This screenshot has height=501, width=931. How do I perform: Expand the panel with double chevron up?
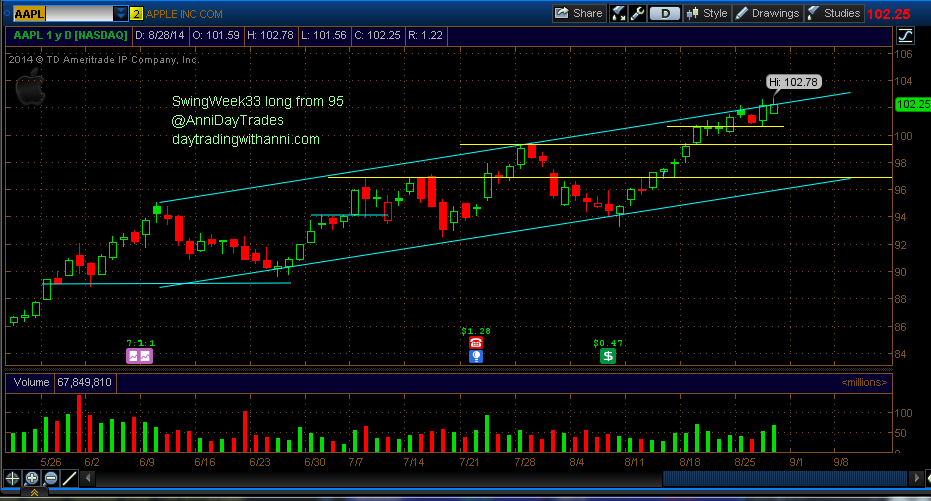(34, 493)
